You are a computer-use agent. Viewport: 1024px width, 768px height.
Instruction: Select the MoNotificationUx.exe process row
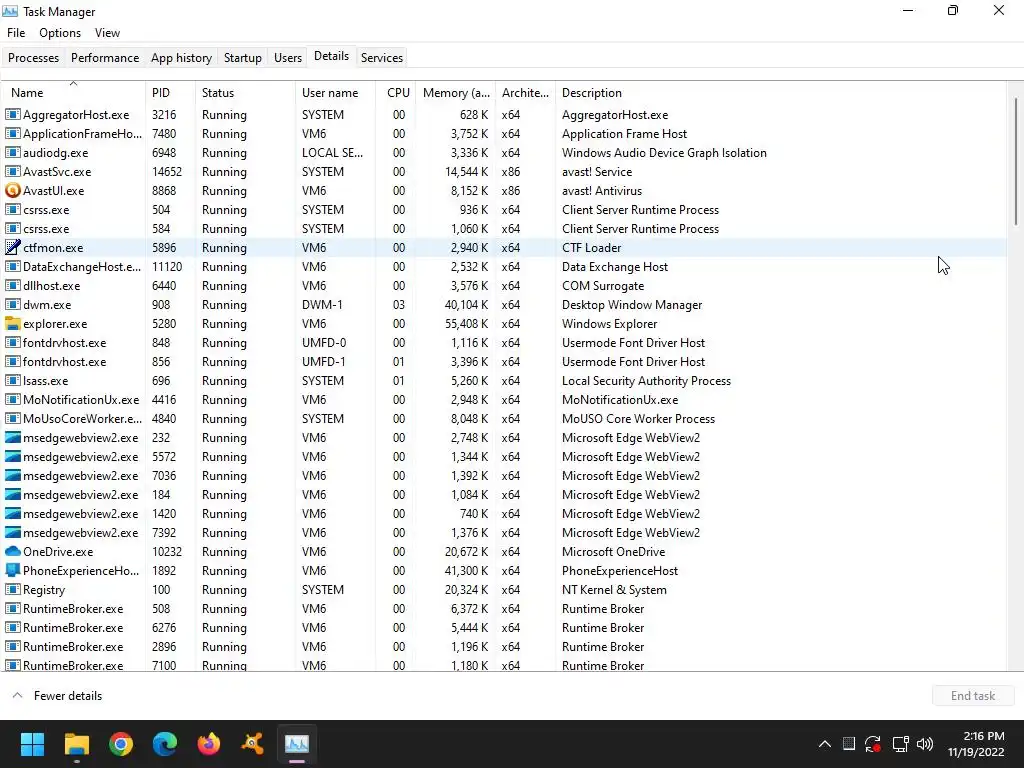coord(504,400)
